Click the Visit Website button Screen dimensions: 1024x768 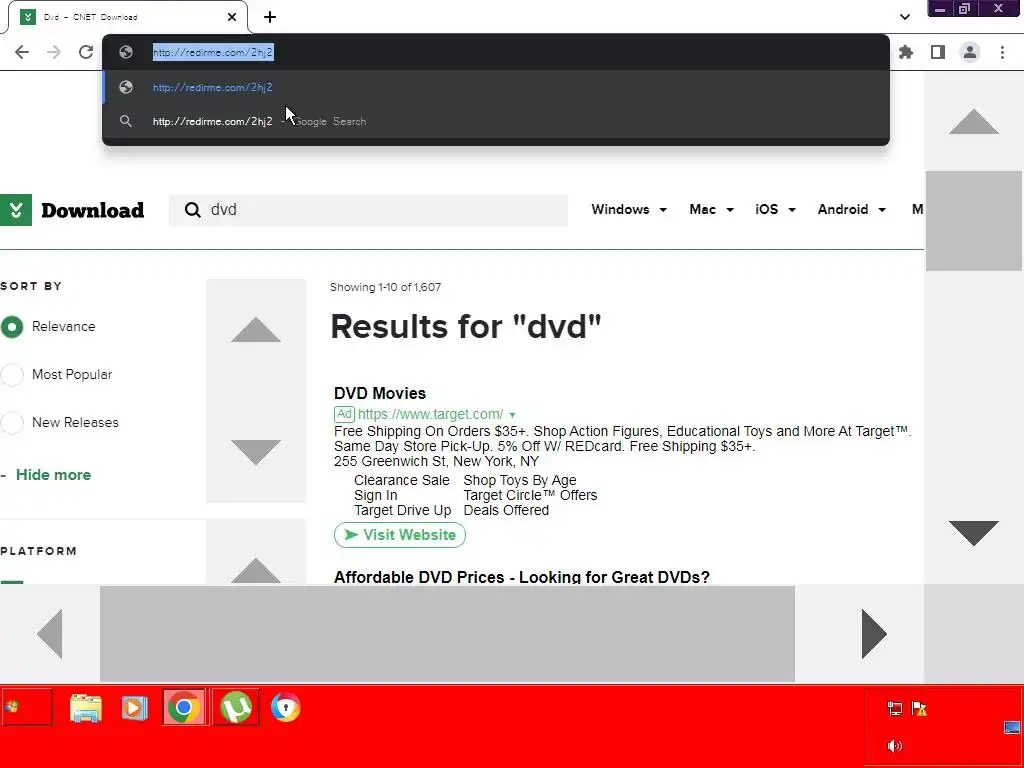[x=400, y=535]
